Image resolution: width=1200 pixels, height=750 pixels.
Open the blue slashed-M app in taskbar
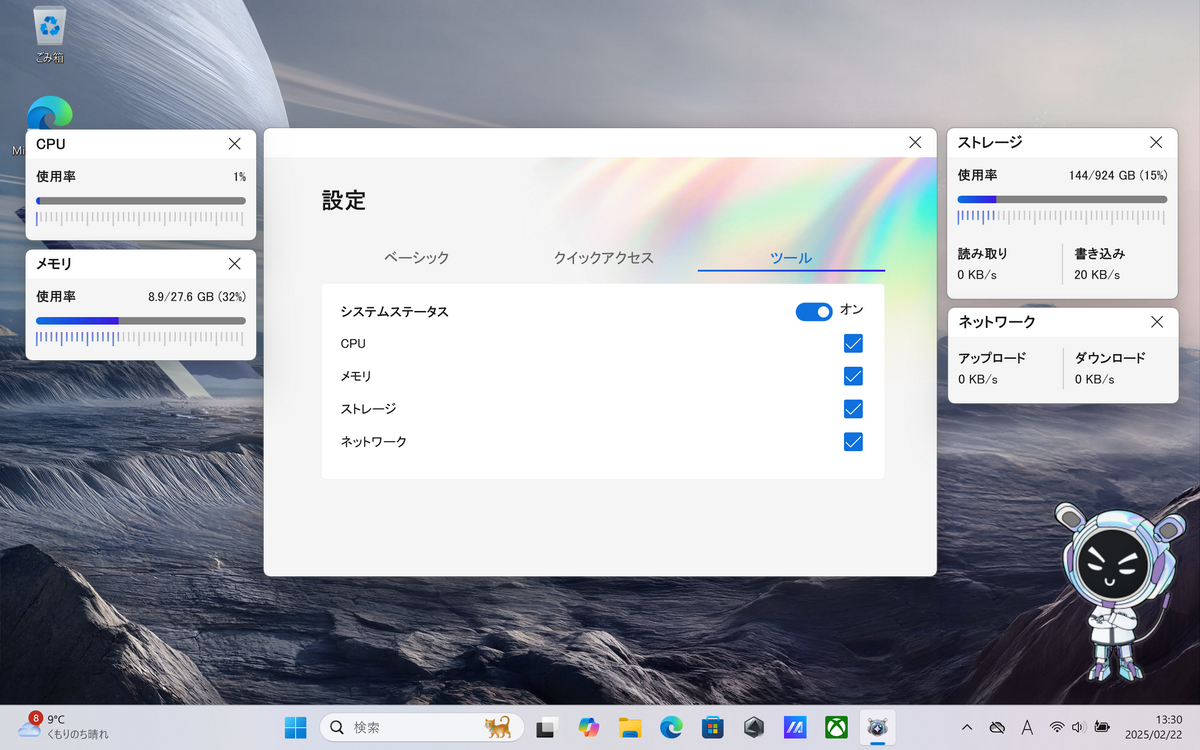pyautogui.click(x=795, y=727)
